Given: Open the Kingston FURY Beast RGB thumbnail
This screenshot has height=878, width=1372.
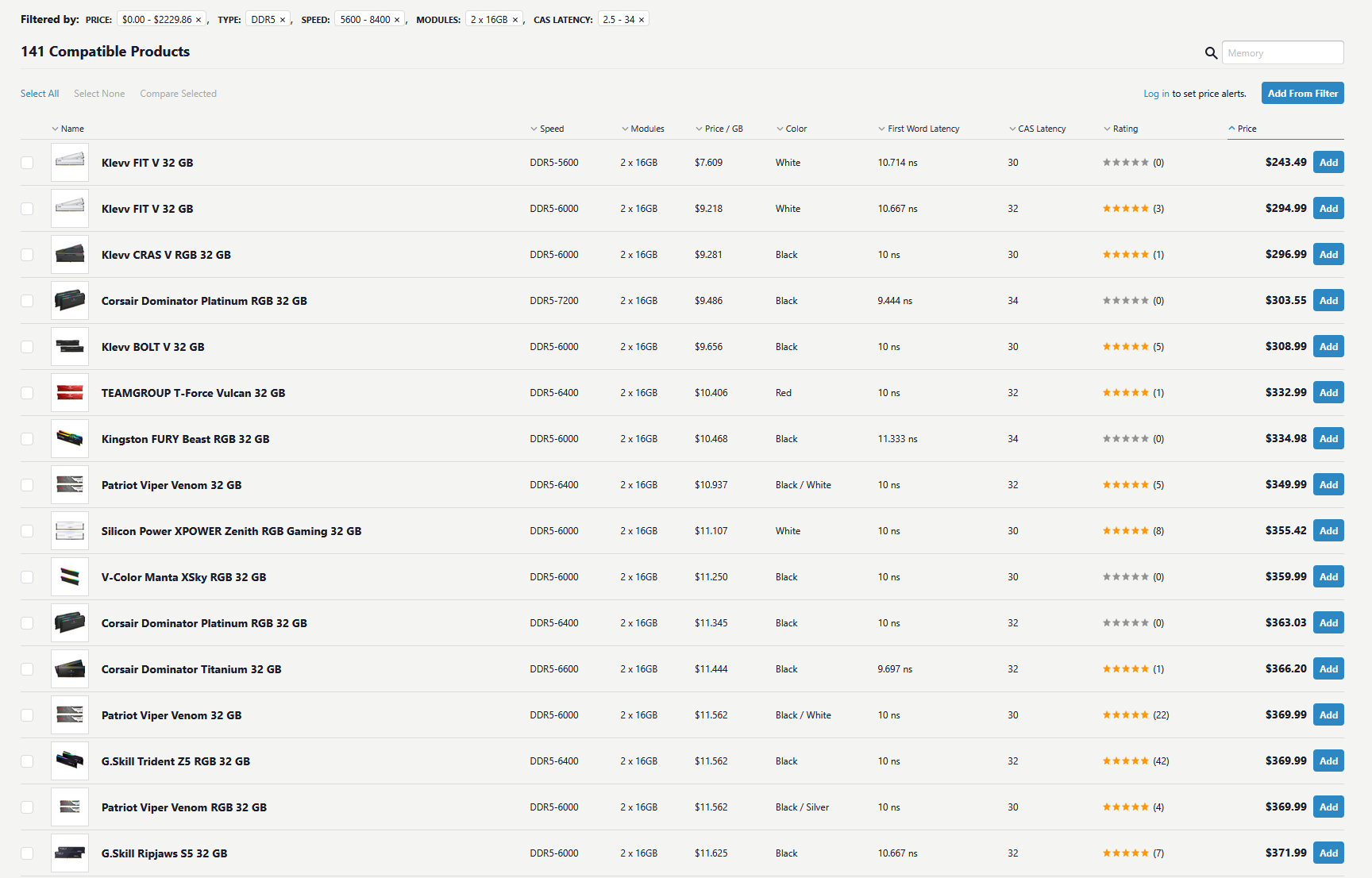Looking at the screenshot, I should pos(70,439).
